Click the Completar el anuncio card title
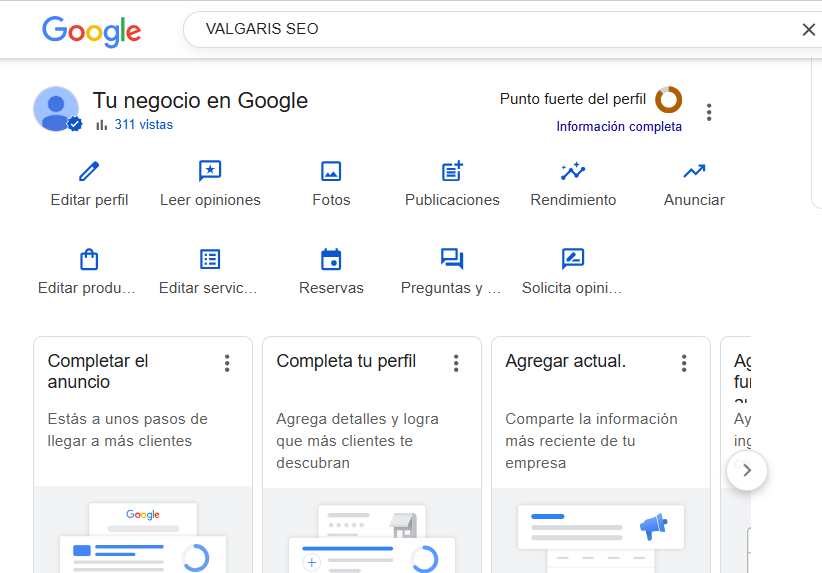822x573 pixels. (98, 372)
